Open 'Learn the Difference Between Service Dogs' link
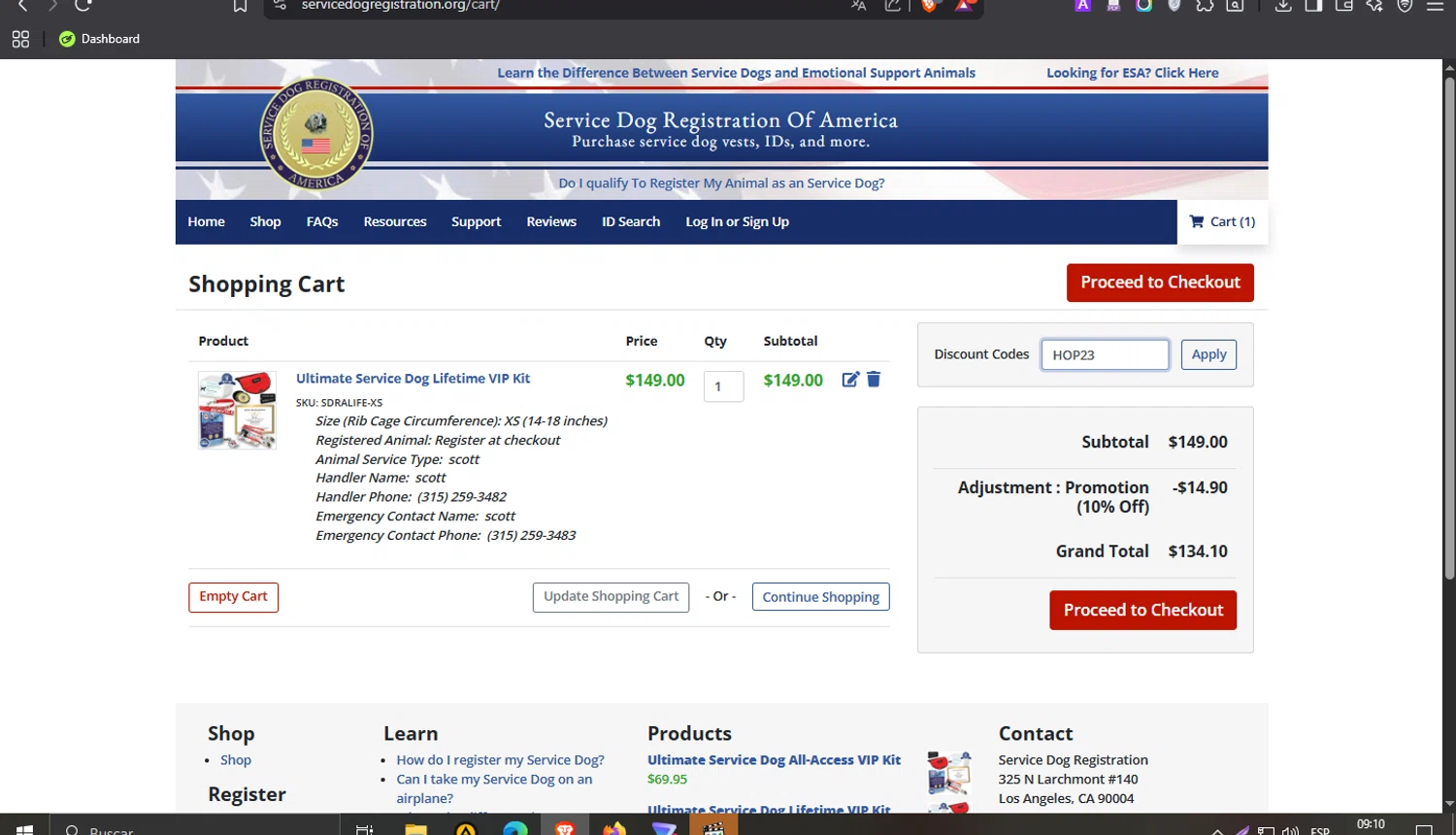 tap(736, 73)
